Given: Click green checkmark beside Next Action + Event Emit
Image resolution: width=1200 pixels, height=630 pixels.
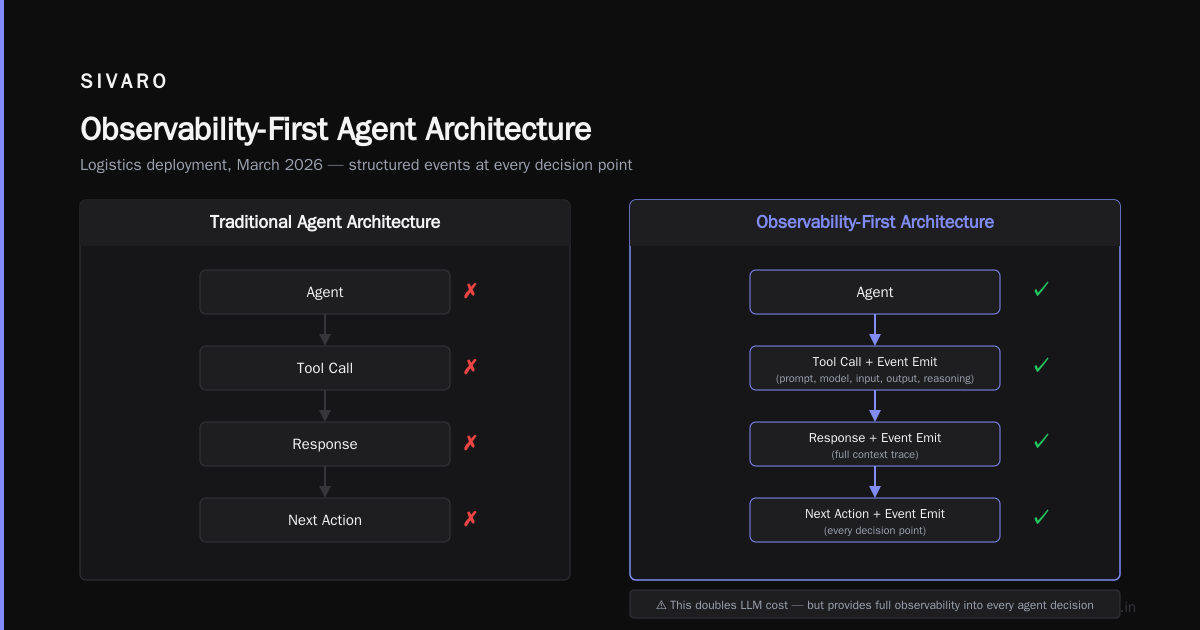Looking at the screenshot, I should pos(1040,518).
